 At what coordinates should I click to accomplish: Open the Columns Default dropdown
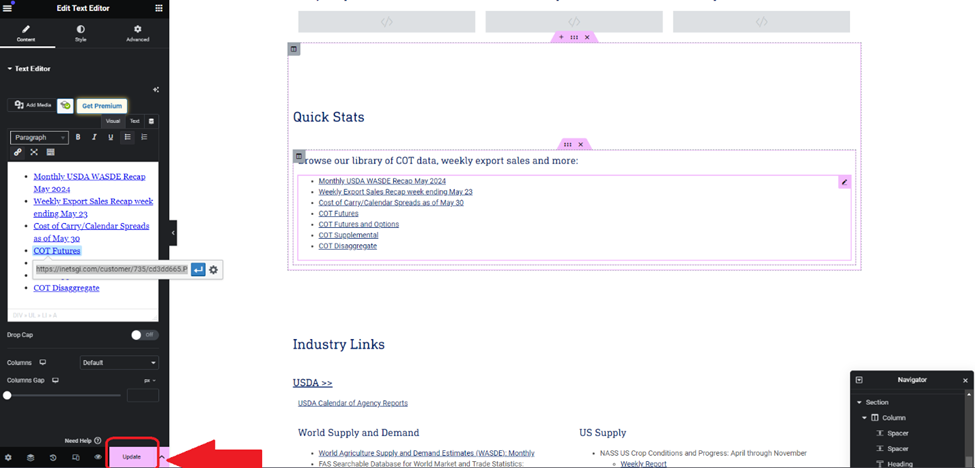click(119, 362)
